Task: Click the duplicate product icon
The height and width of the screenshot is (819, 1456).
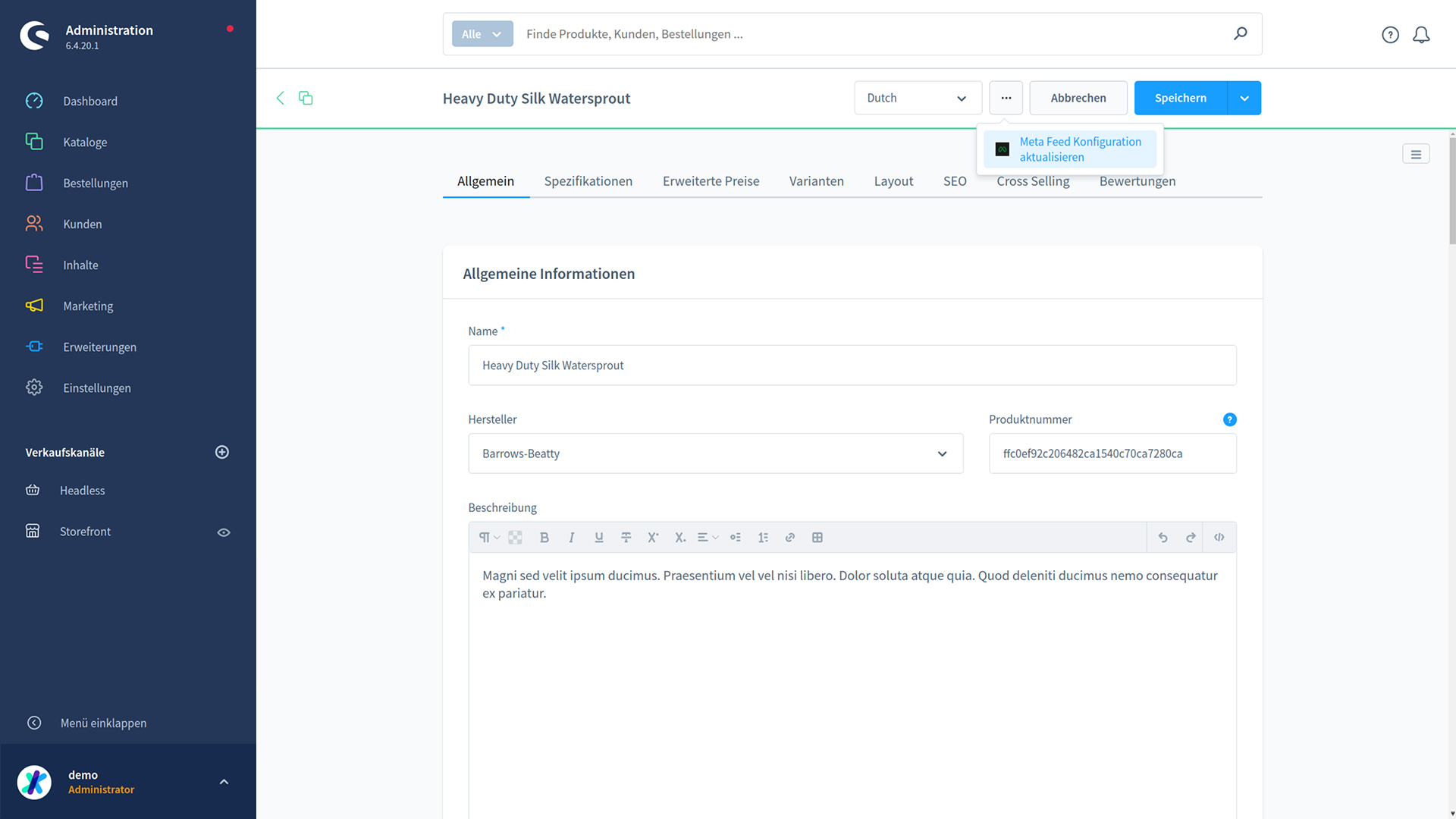Action: tap(306, 98)
